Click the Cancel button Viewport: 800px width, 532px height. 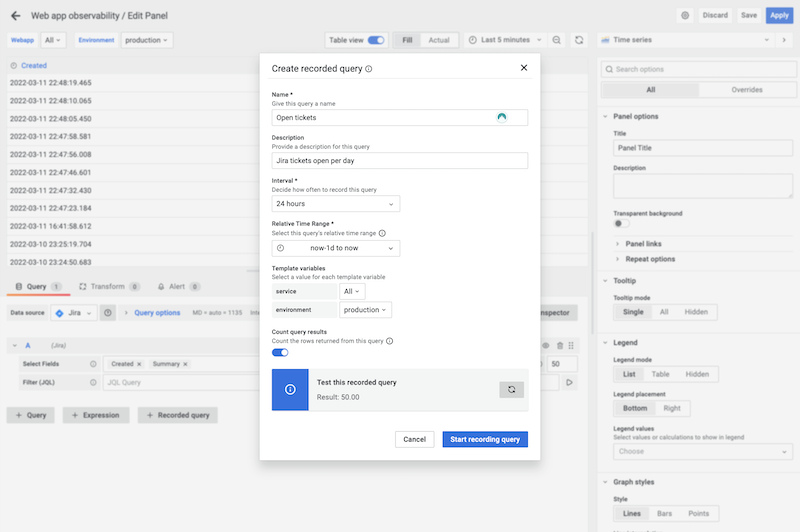click(415, 439)
